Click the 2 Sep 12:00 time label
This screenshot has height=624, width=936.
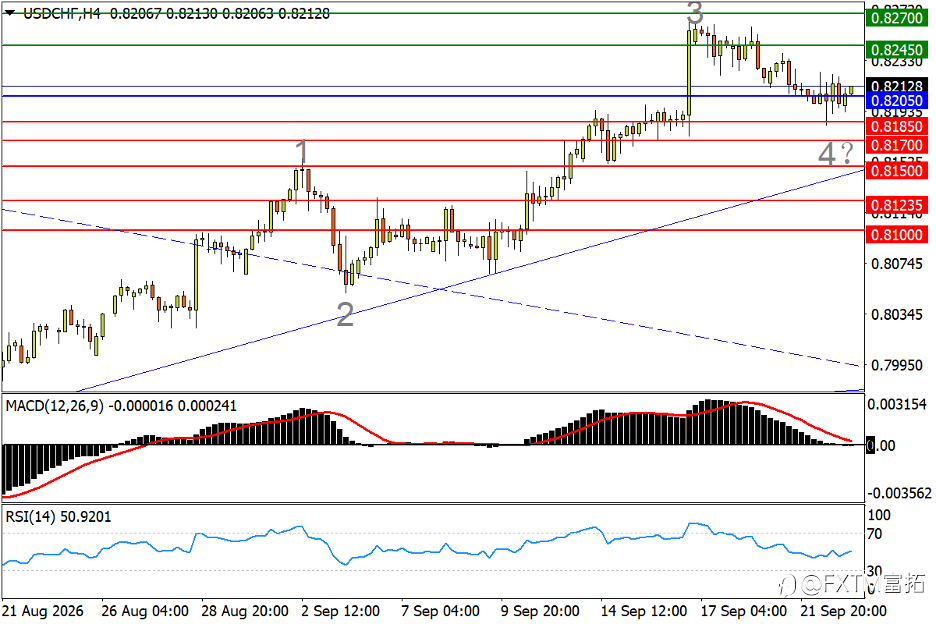340,611
